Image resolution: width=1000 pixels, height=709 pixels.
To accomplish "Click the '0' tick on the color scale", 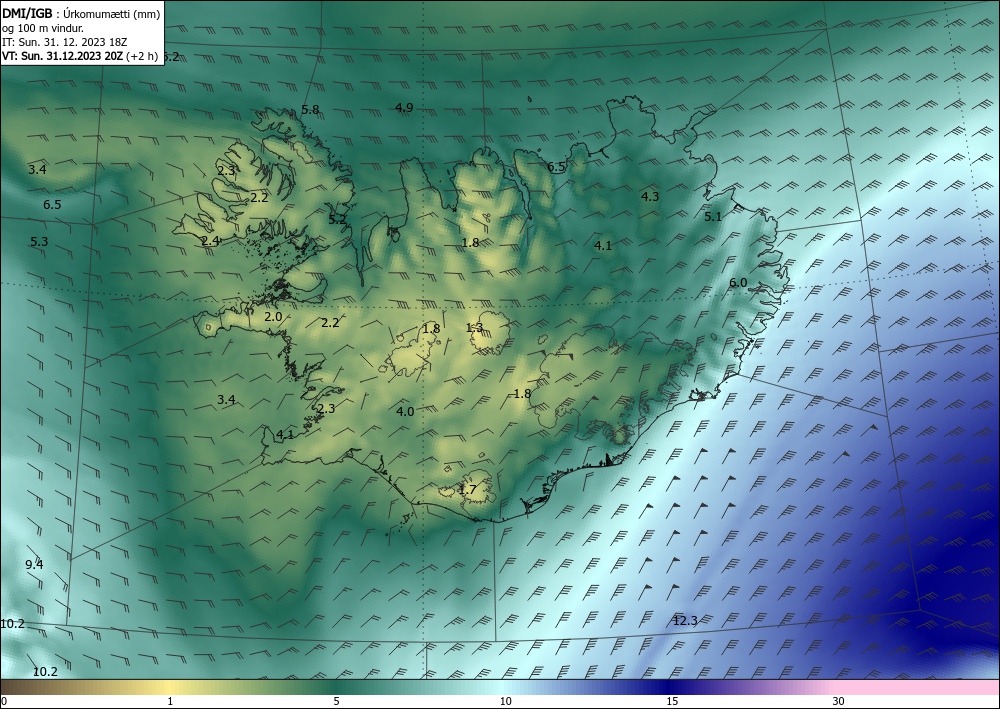I will (4, 702).
